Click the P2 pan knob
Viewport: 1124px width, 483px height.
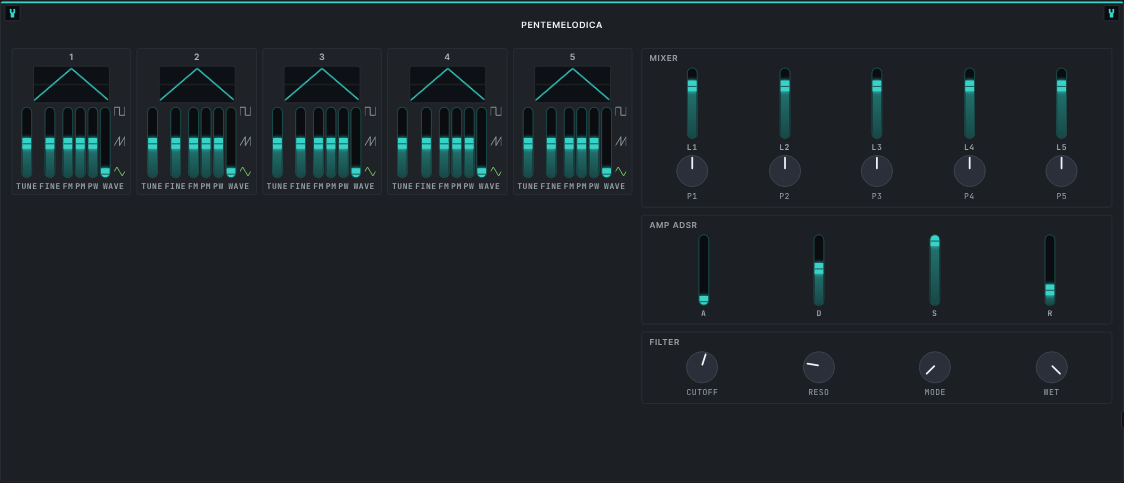[x=785, y=171]
